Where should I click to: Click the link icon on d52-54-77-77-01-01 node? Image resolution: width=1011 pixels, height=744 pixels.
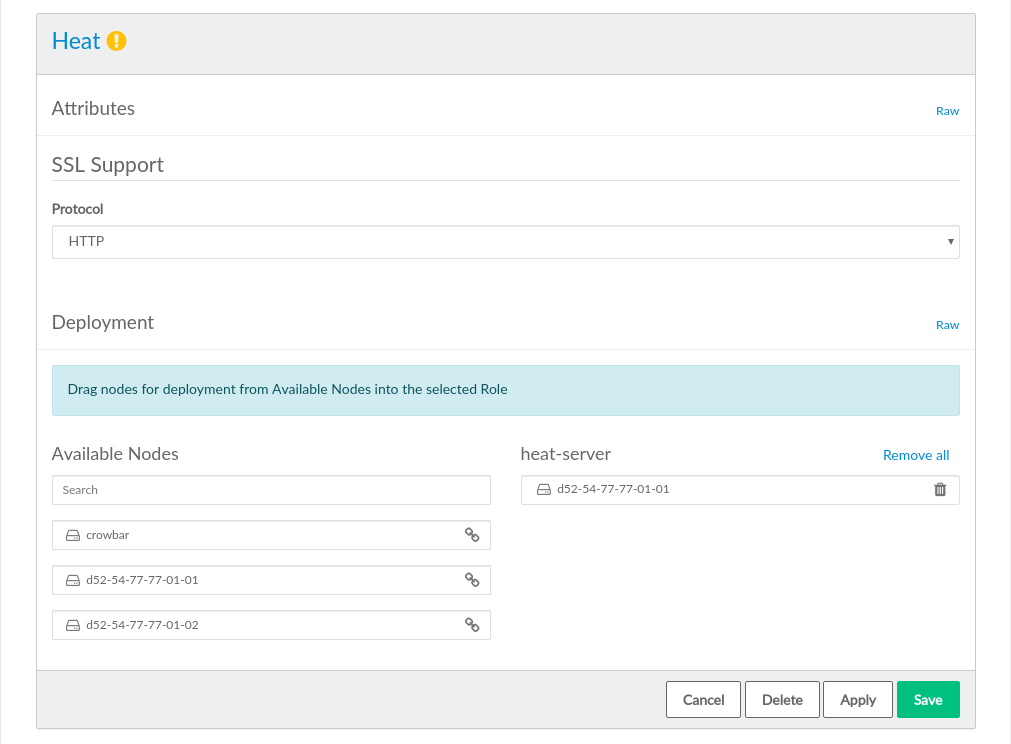pyautogui.click(x=472, y=580)
